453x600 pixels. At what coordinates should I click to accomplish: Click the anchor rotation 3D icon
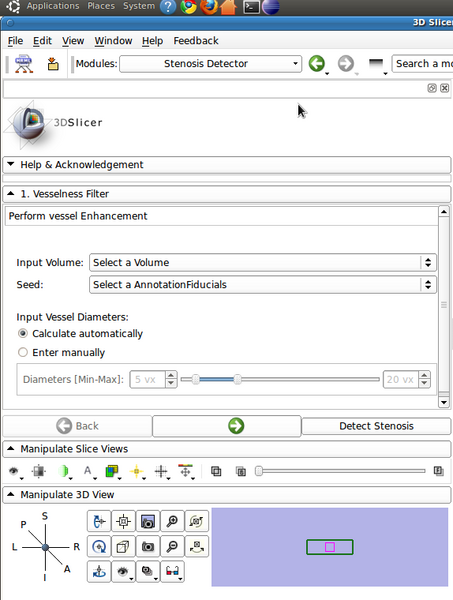click(99, 572)
